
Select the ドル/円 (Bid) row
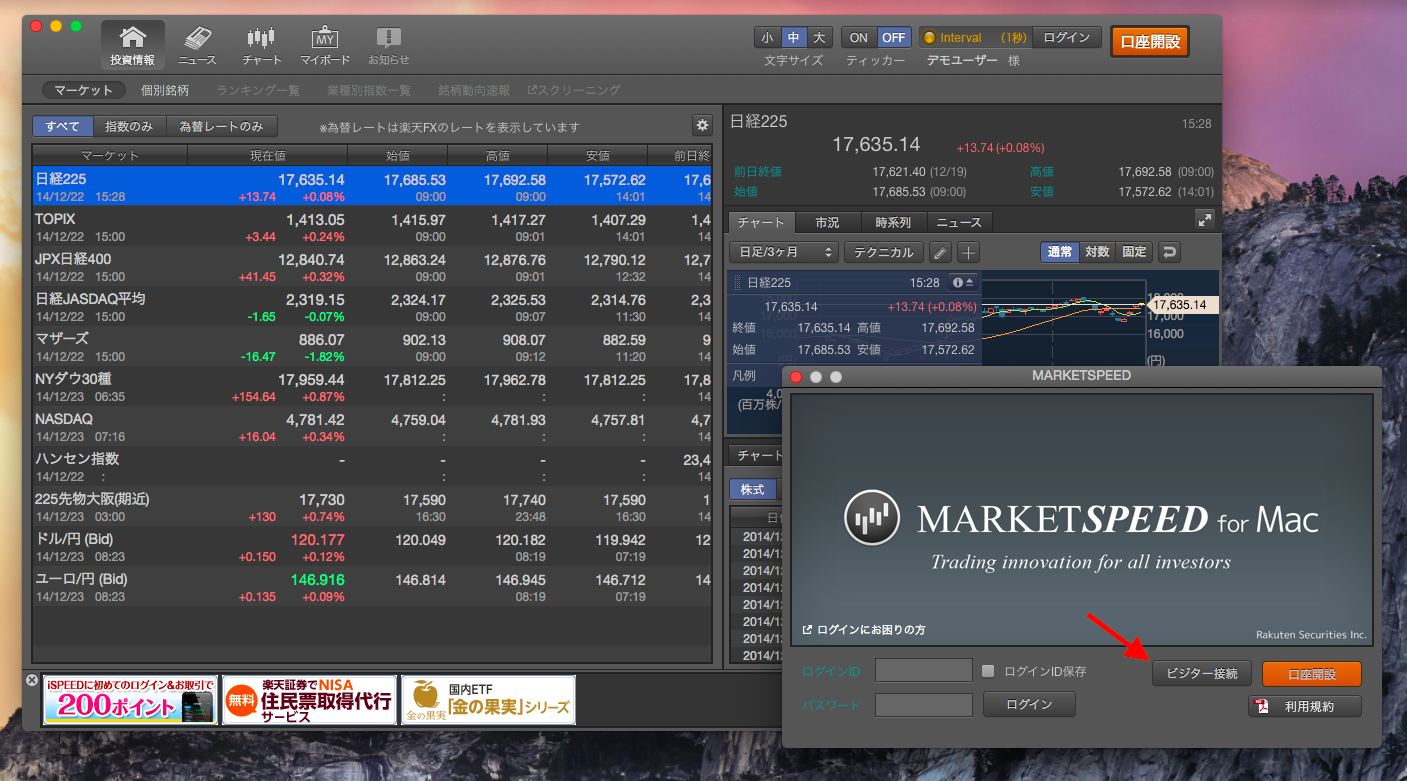pos(372,547)
